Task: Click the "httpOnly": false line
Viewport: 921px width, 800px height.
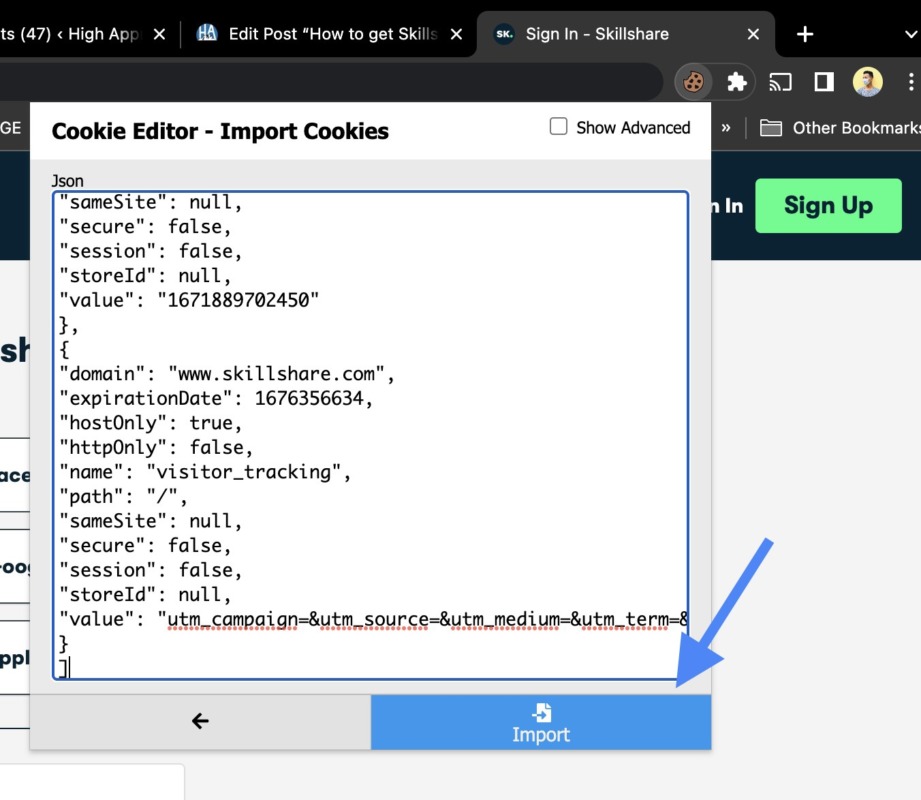Action: tap(156, 448)
